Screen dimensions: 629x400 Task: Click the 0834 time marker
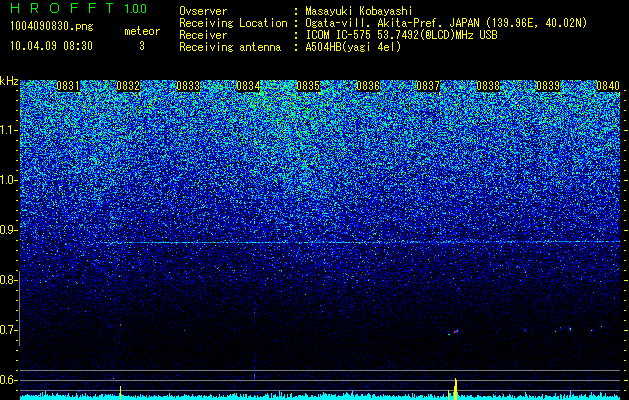tap(248, 86)
